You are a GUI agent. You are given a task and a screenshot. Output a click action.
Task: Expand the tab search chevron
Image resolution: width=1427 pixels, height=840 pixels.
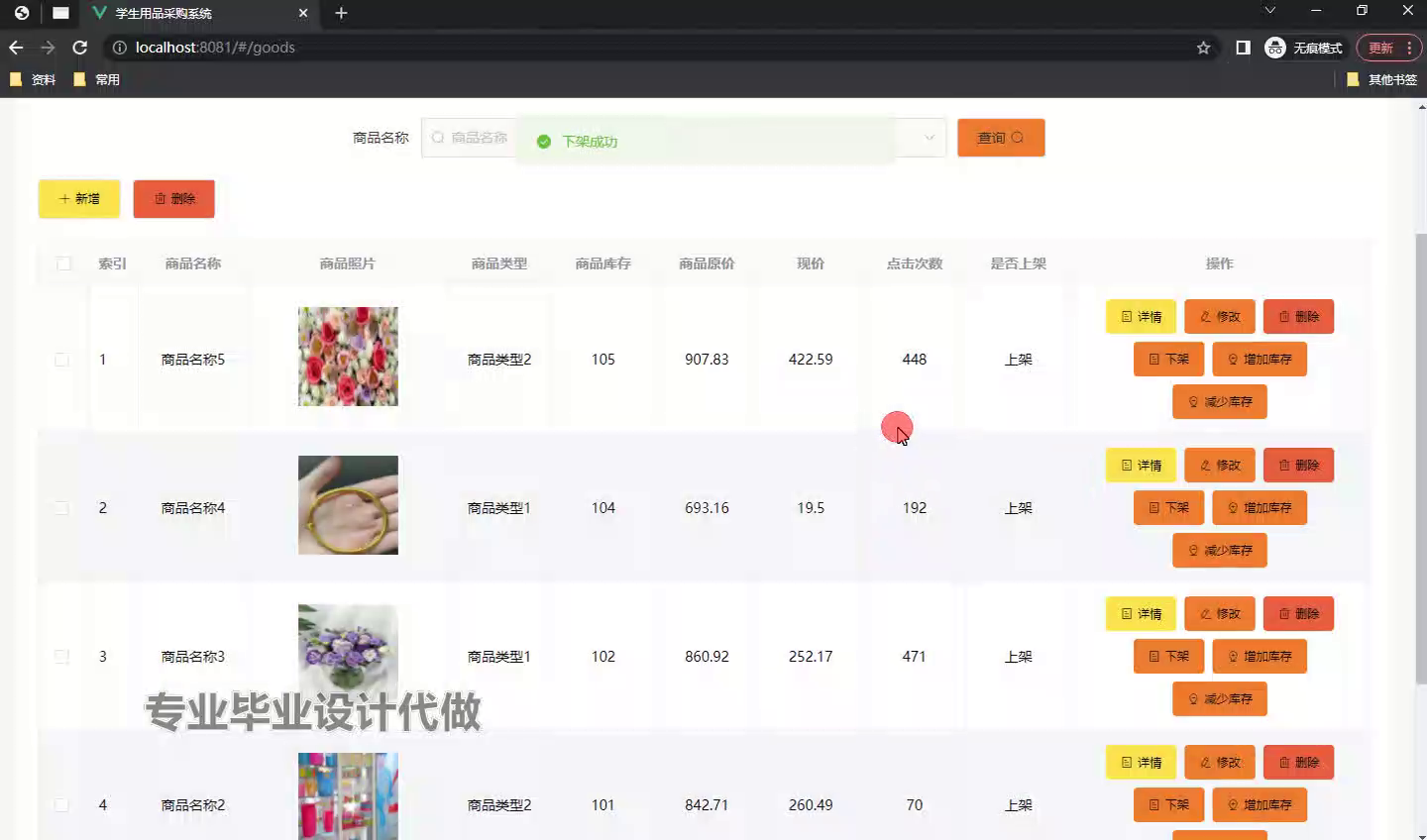point(1269,10)
